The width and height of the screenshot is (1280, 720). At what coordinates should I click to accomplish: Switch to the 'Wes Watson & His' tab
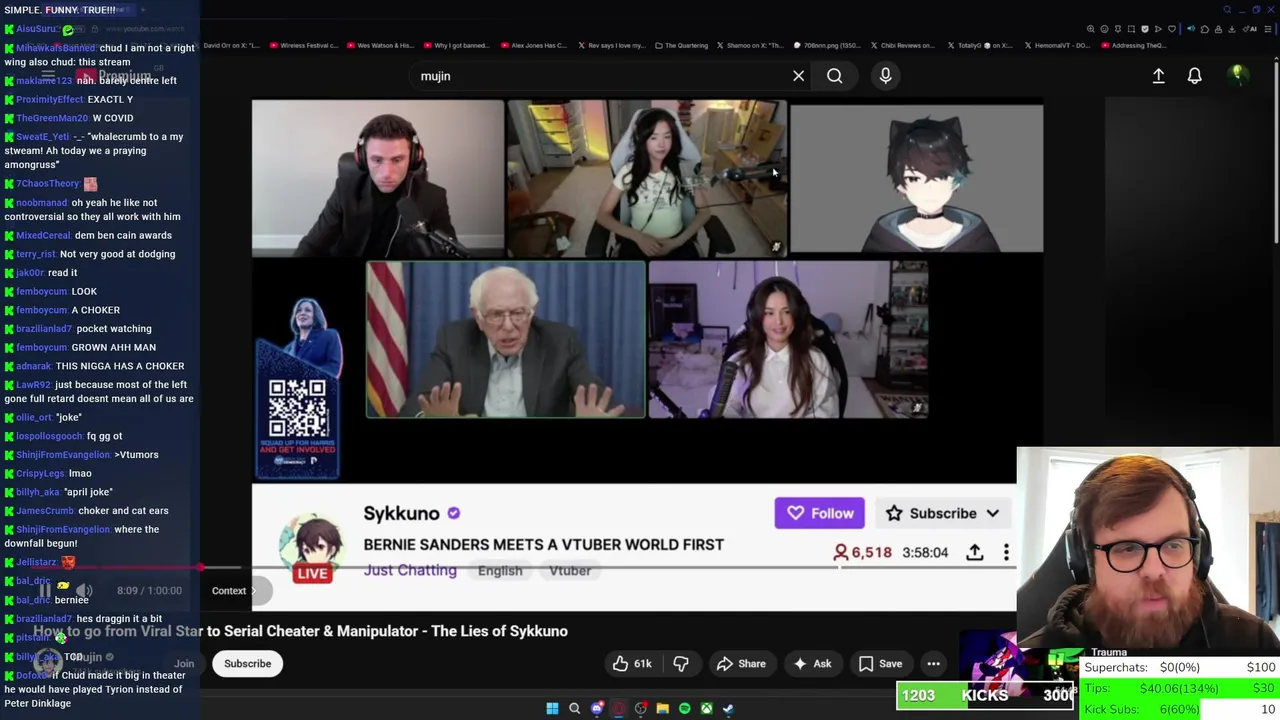[x=381, y=45]
